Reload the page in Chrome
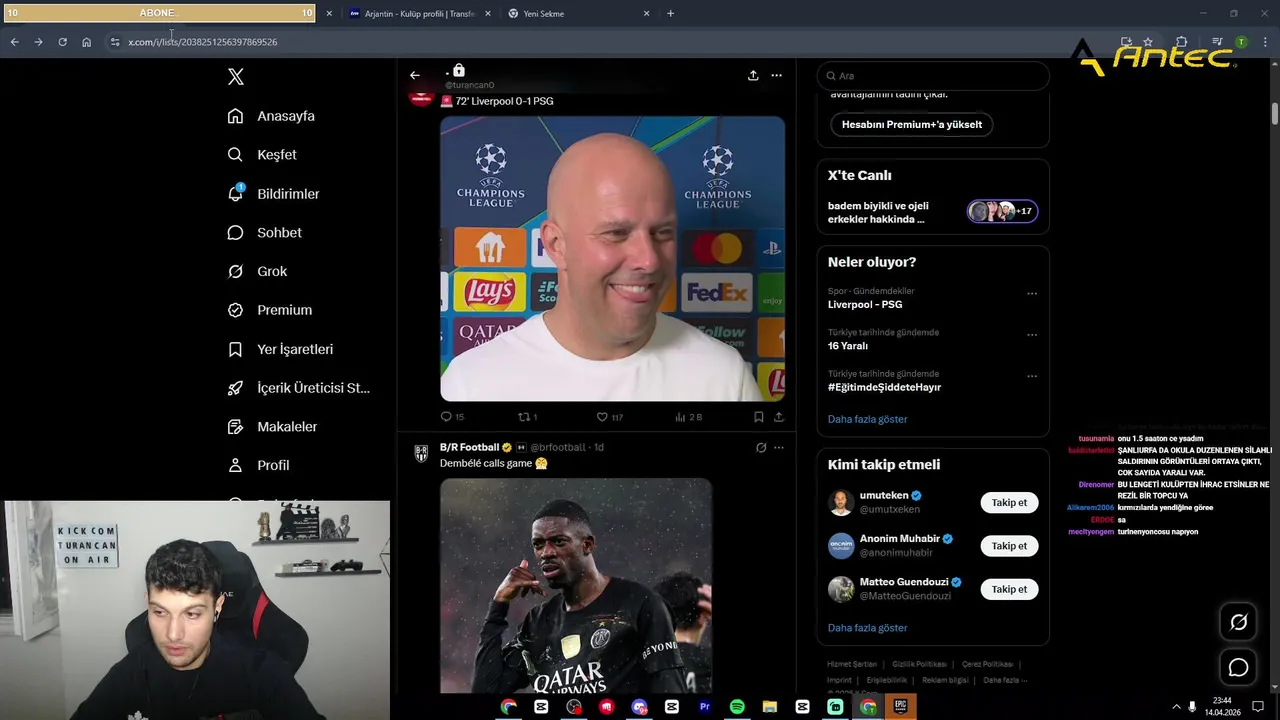Screen dimensions: 1280x720 (62, 42)
